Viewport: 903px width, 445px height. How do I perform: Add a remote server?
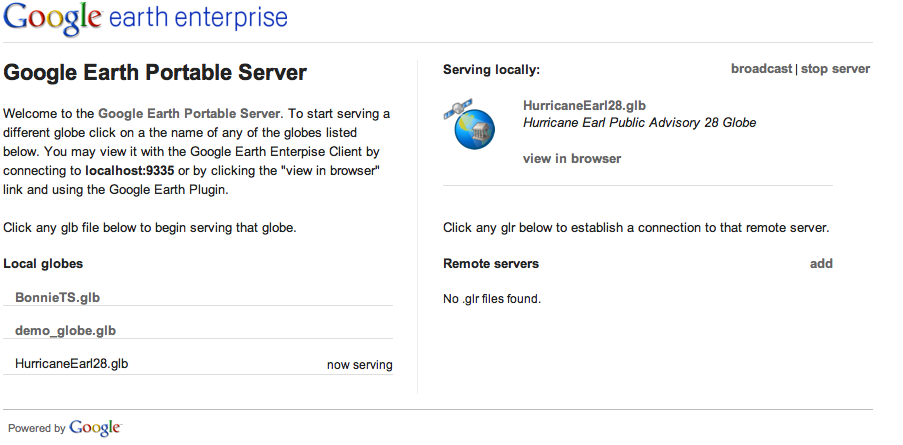(821, 263)
